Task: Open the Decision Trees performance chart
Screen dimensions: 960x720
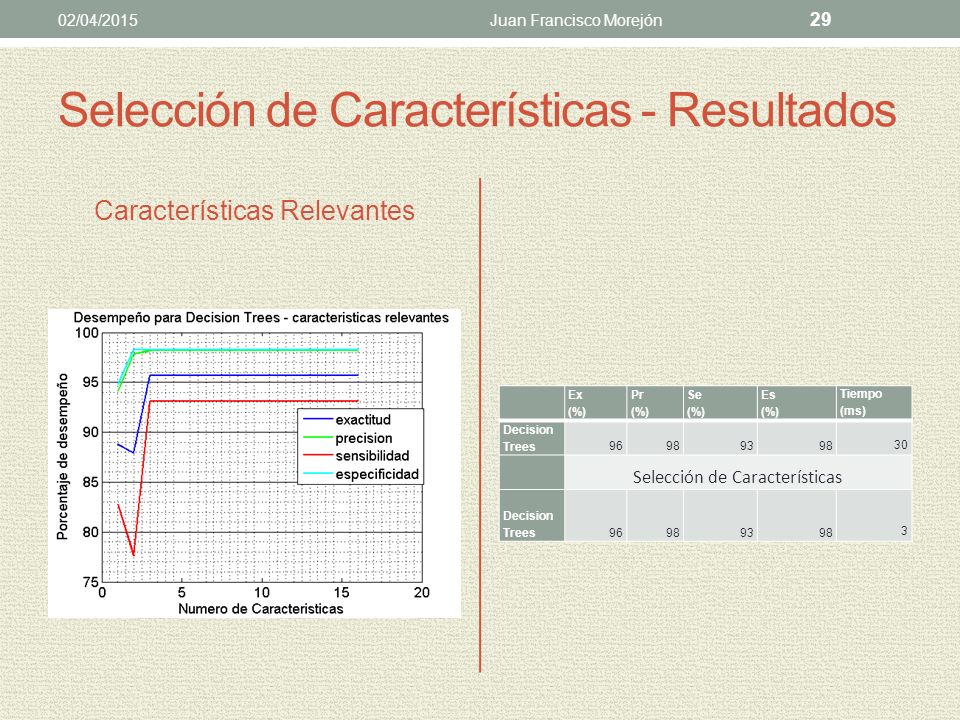Action: tap(254, 463)
